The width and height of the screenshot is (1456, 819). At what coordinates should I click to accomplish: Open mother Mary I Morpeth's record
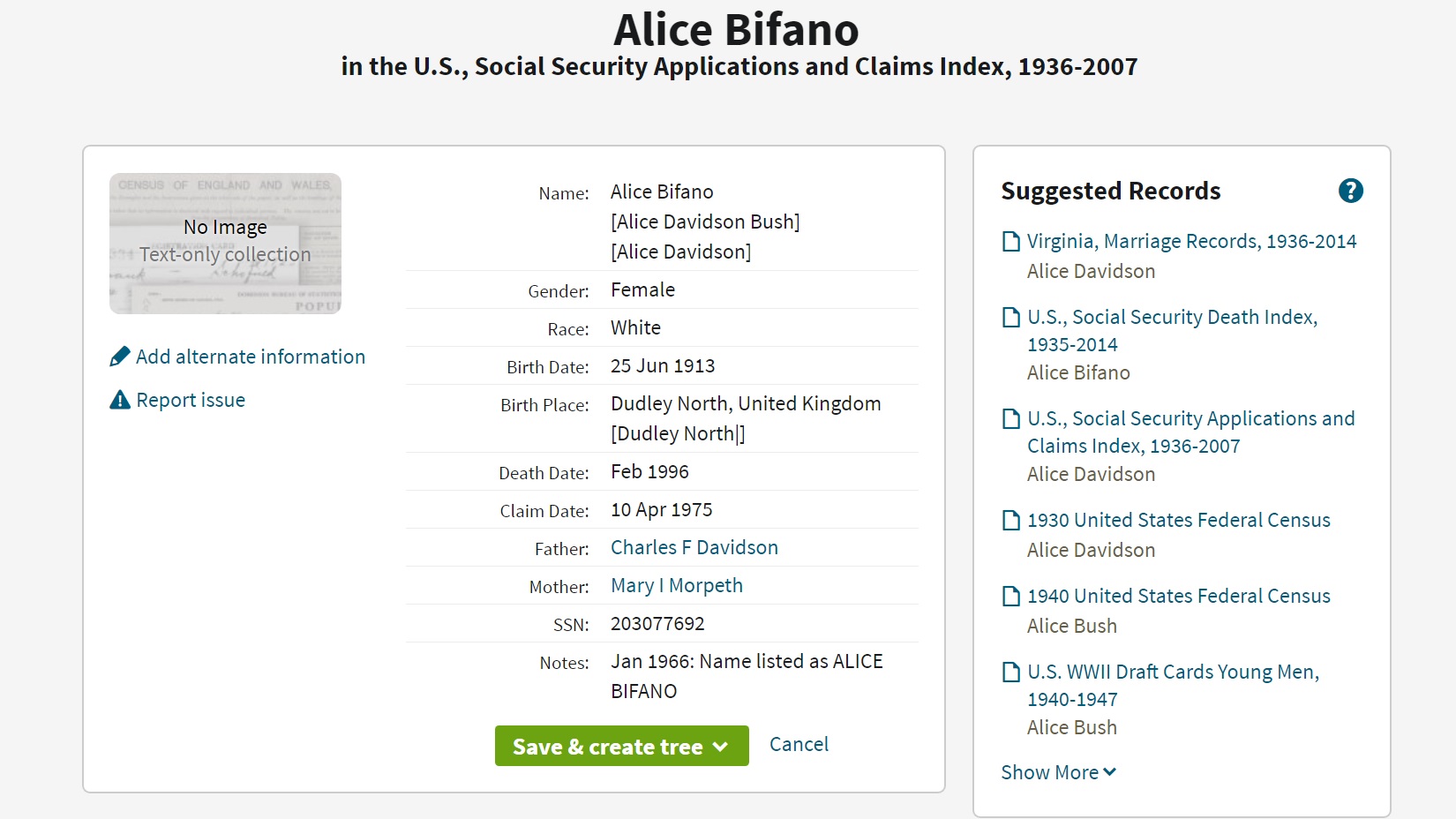point(677,585)
